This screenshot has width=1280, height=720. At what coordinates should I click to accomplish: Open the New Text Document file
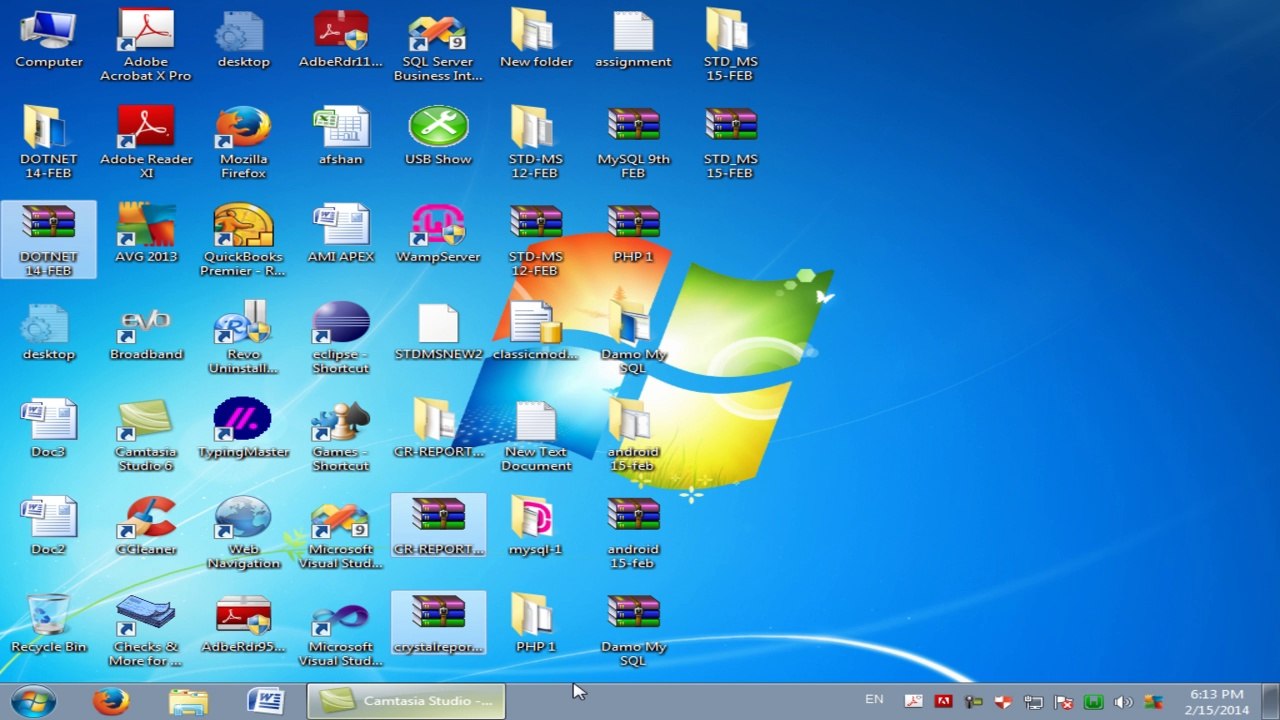click(x=536, y=435)
